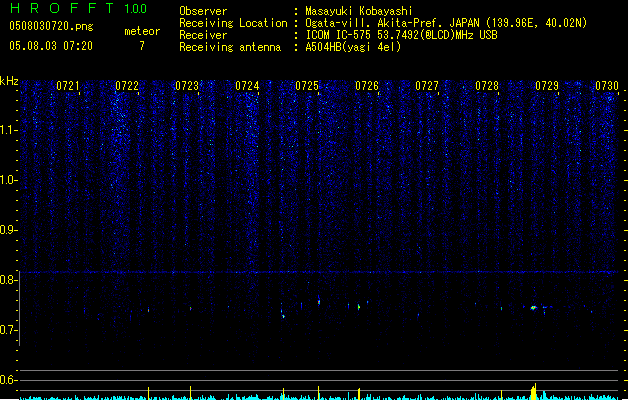Click the 0724 time marker
The width and height of the screenshot is (629, 400).
(247, 86)
